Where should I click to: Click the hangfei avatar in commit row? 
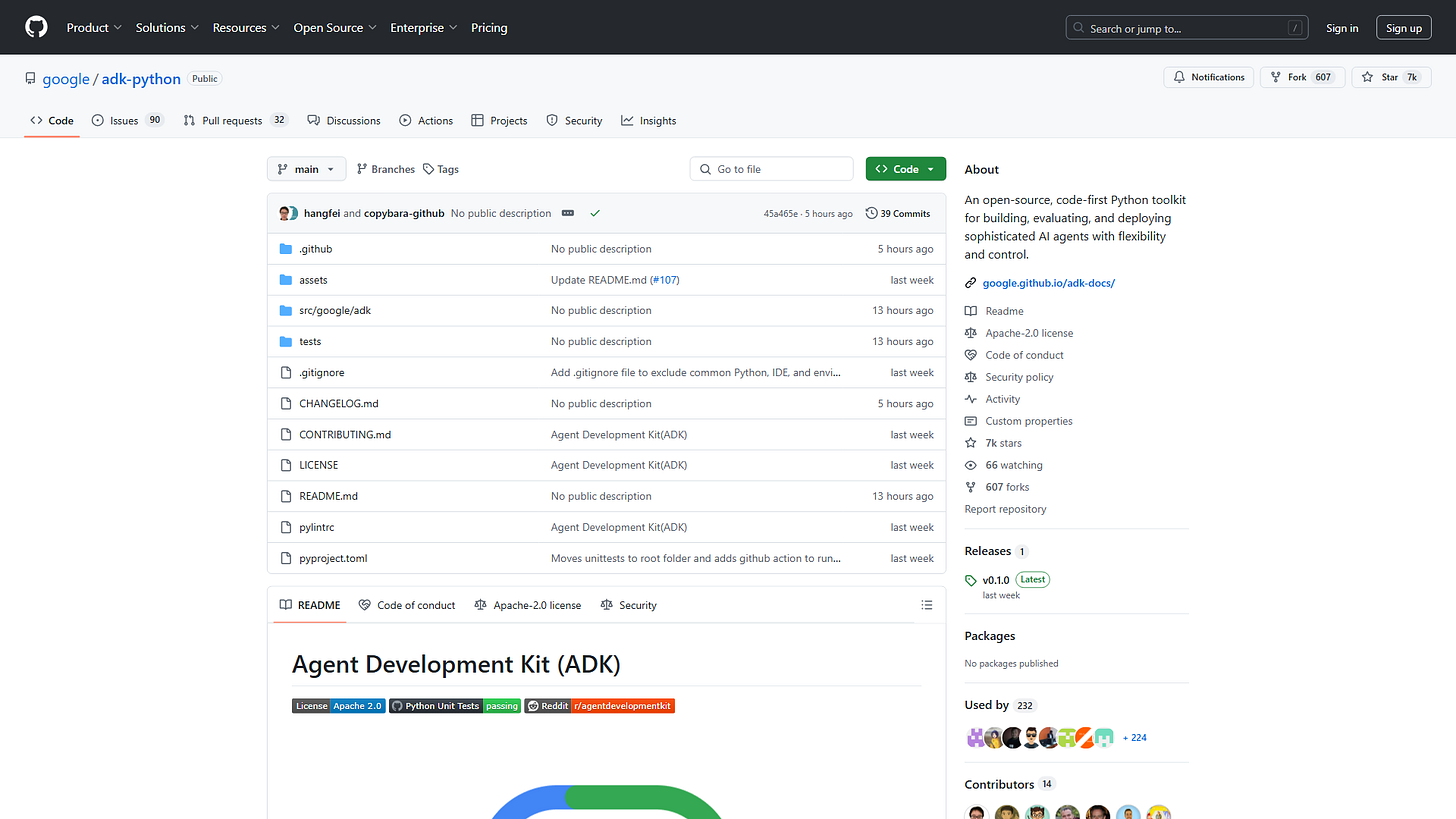[286, 213]
